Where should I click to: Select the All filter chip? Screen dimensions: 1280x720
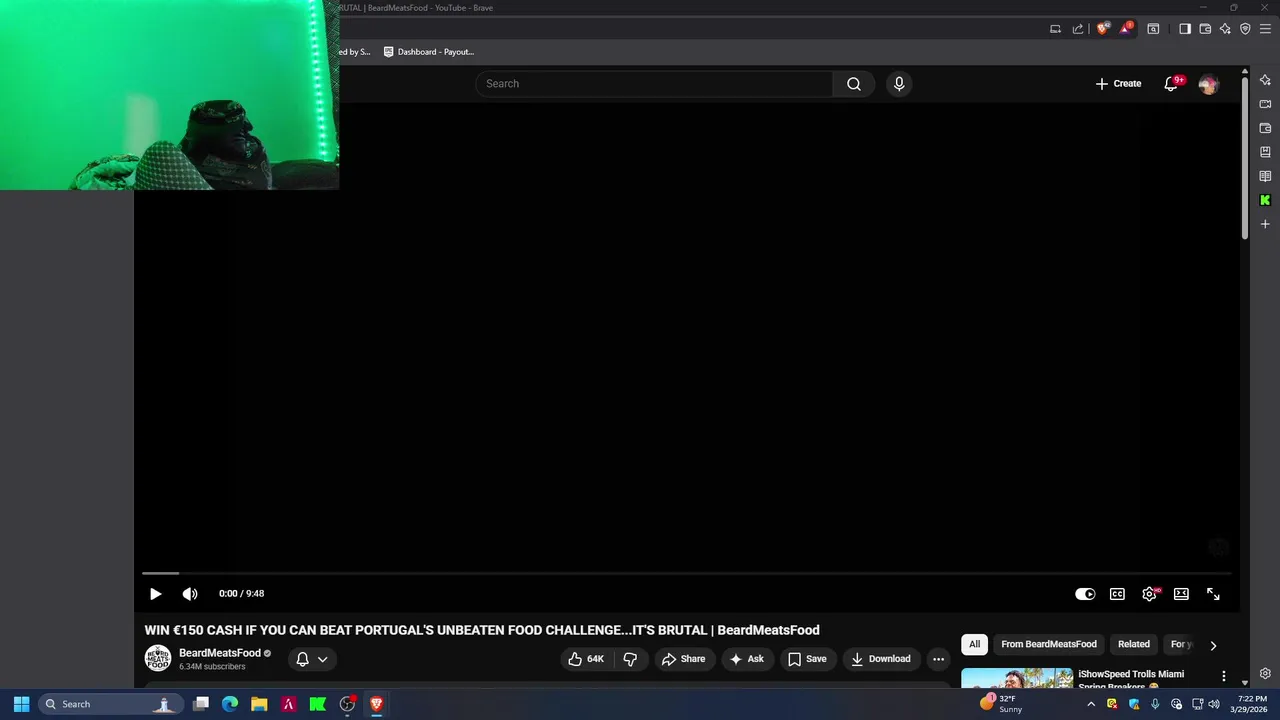pos(974,644)
